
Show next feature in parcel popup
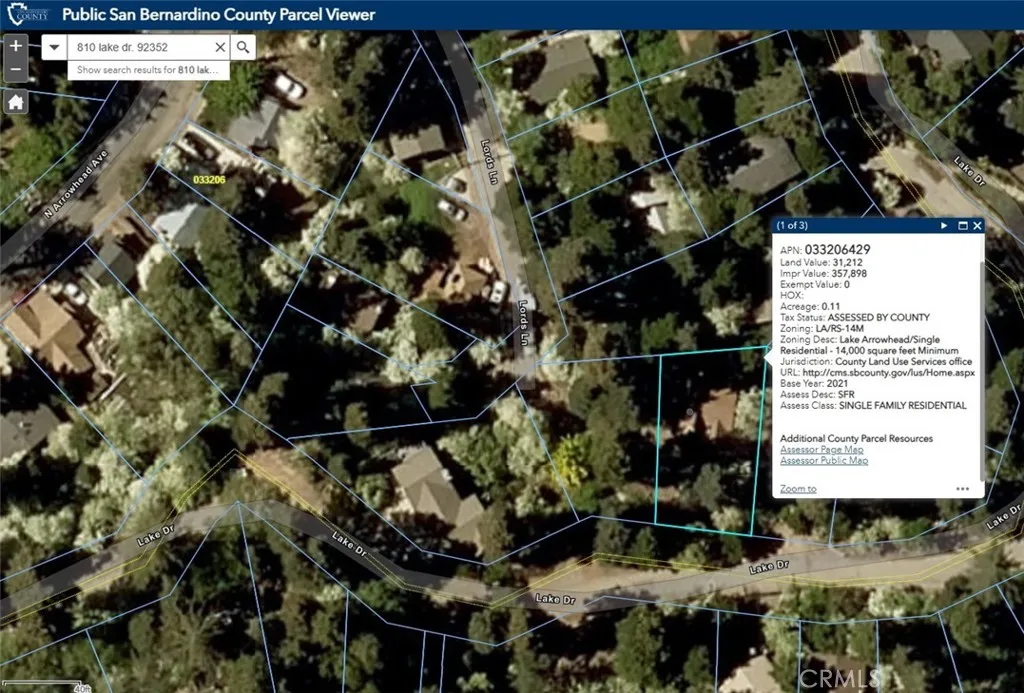click(x=944, y=226)
